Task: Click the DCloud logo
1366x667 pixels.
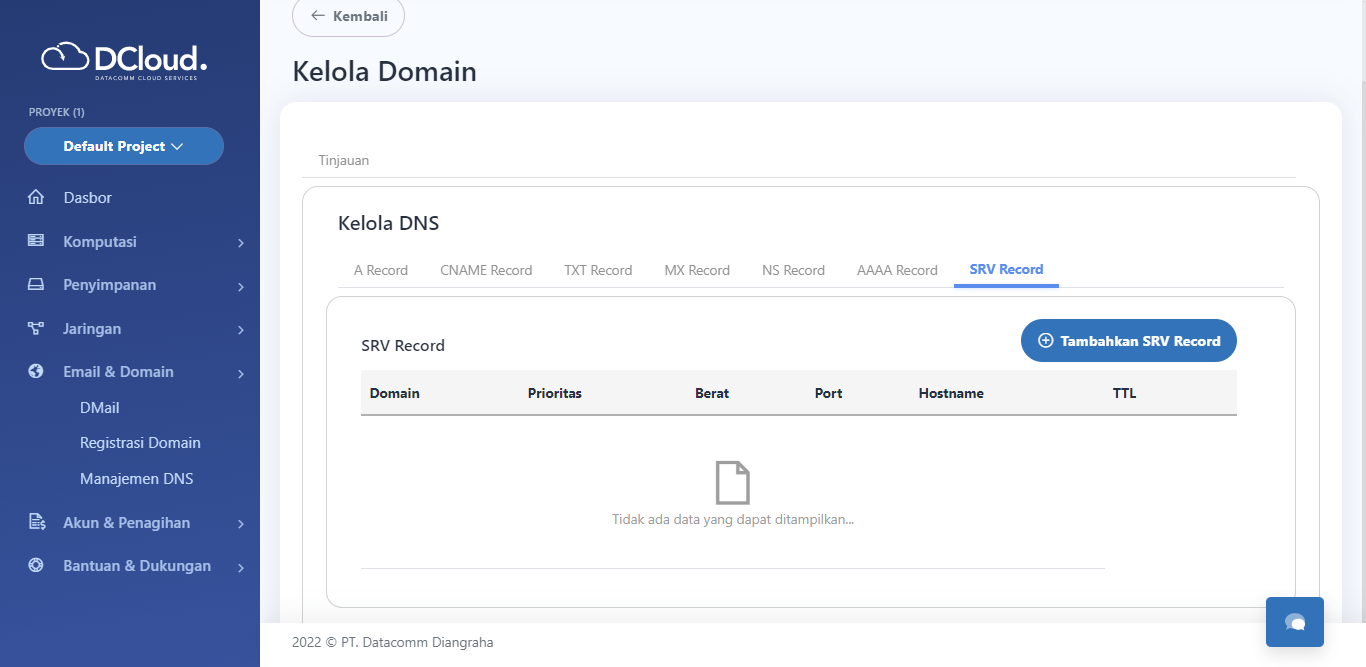Action: coord(124,59)
